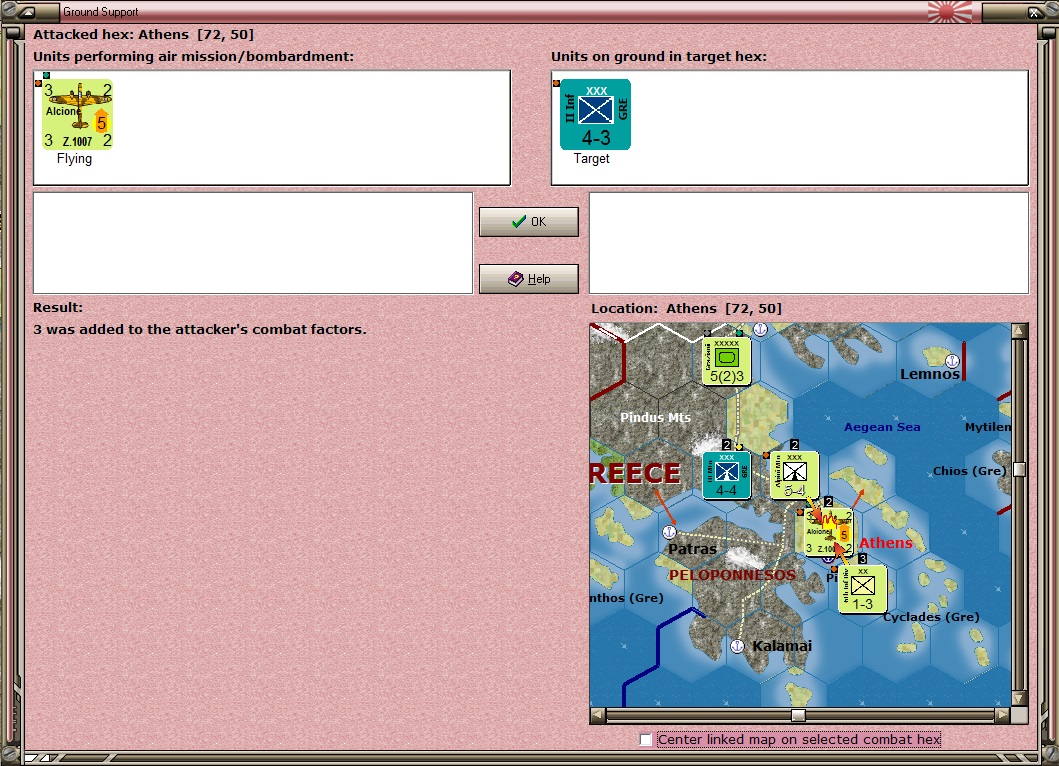Click the 5(2)3 army counter on map
Screen dimensions: 1059x766
727,361
